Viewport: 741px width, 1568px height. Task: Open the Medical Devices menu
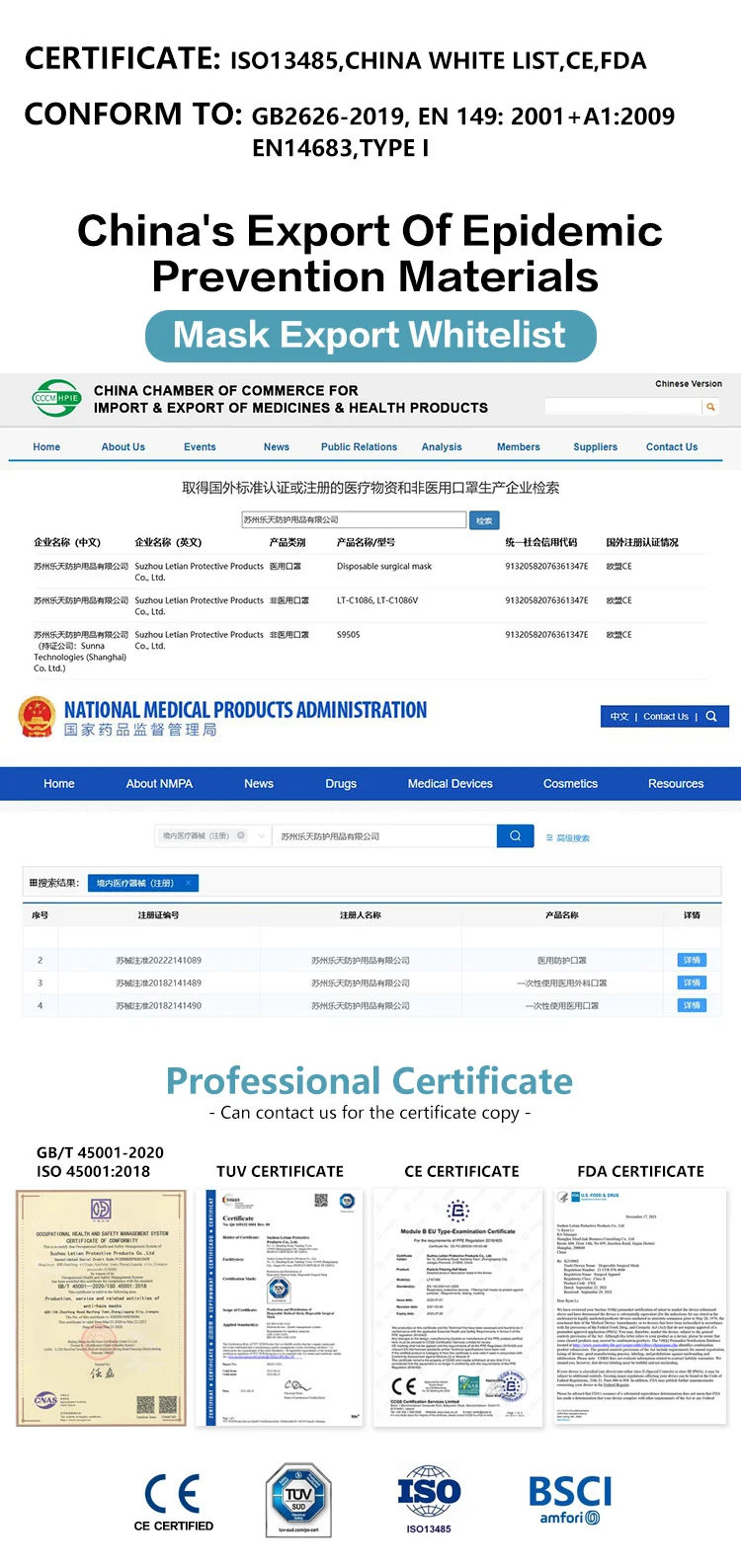coord(450,784)
